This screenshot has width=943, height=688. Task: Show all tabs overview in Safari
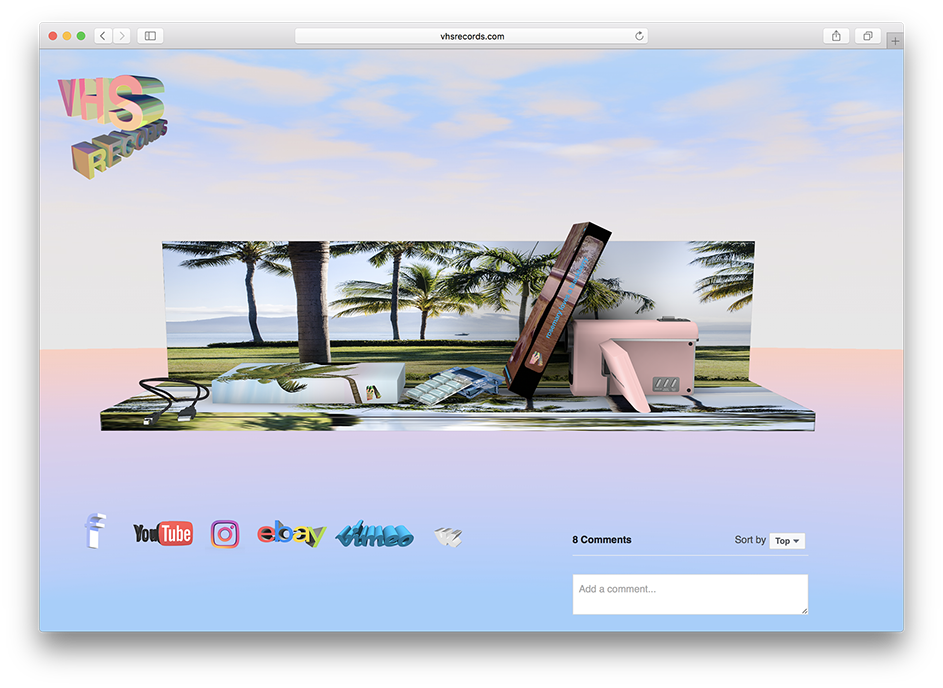867,36
